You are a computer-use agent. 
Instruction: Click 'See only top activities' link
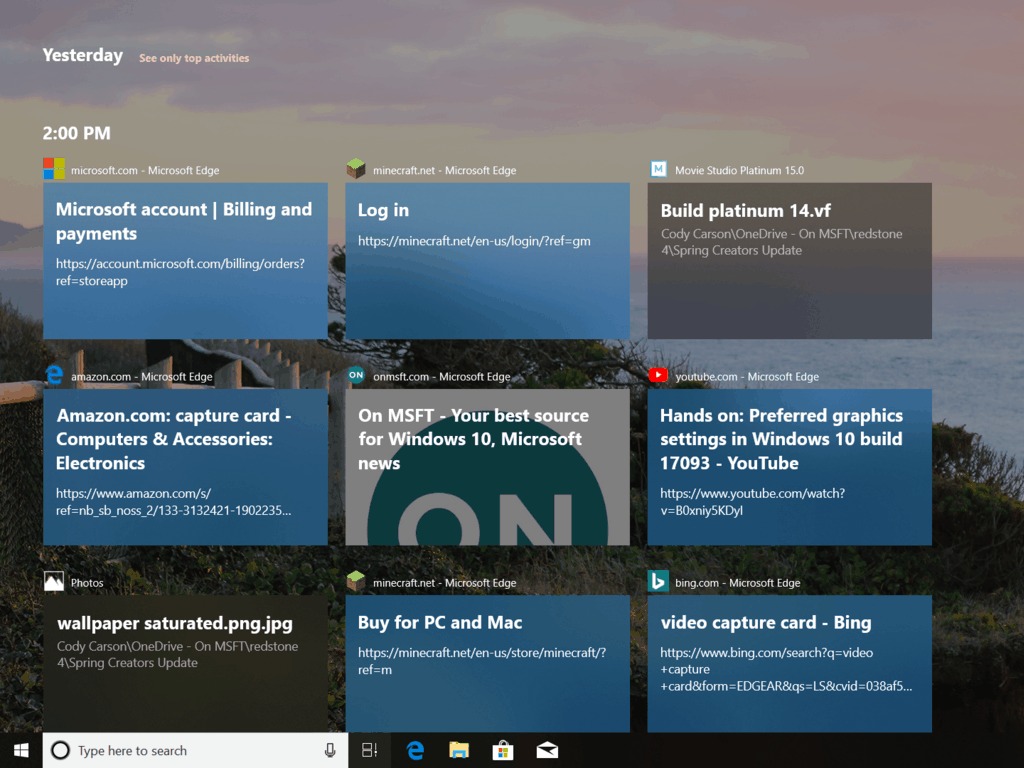194,58
